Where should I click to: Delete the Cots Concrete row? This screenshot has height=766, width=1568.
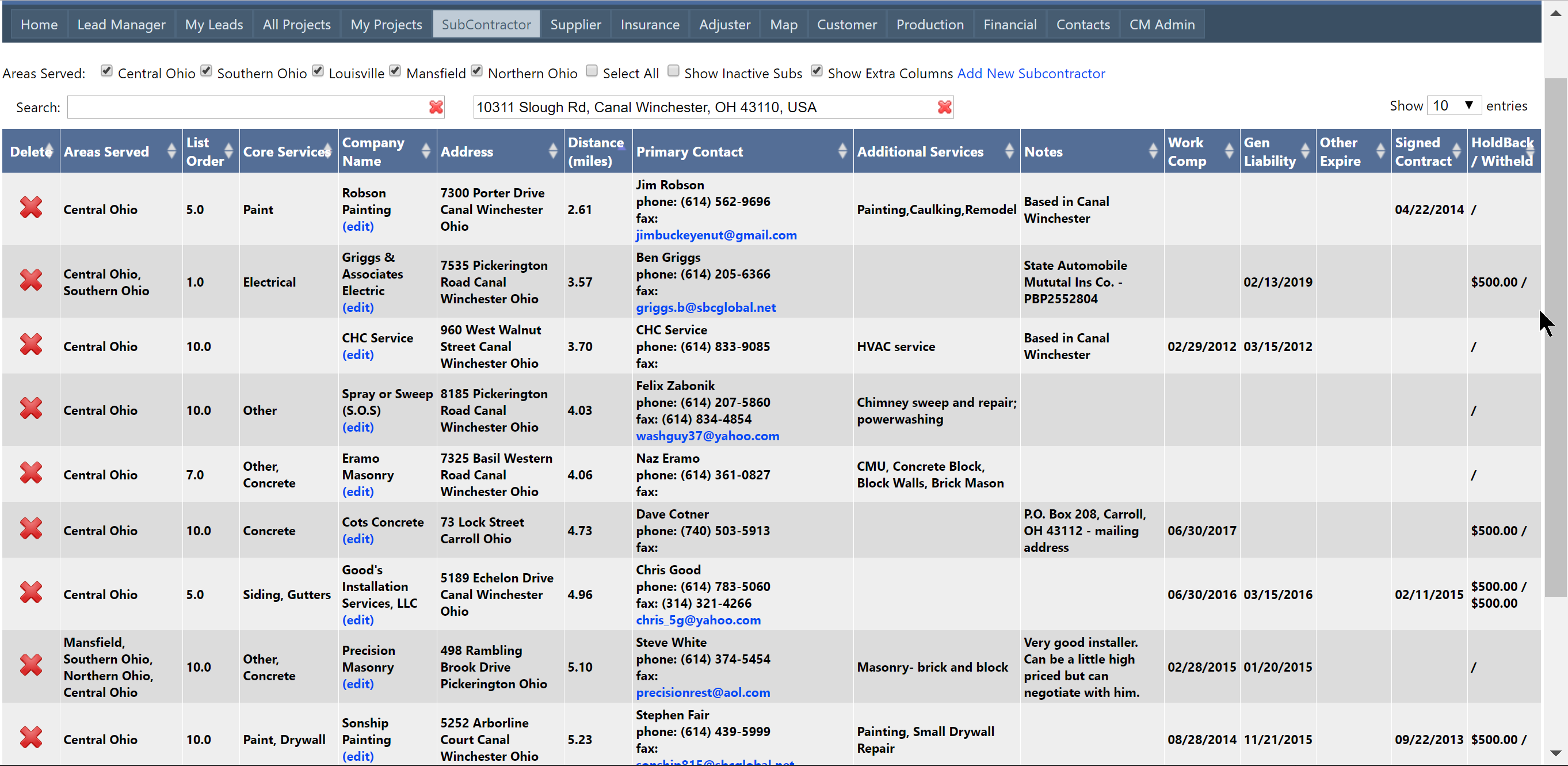tap(31, 528)
